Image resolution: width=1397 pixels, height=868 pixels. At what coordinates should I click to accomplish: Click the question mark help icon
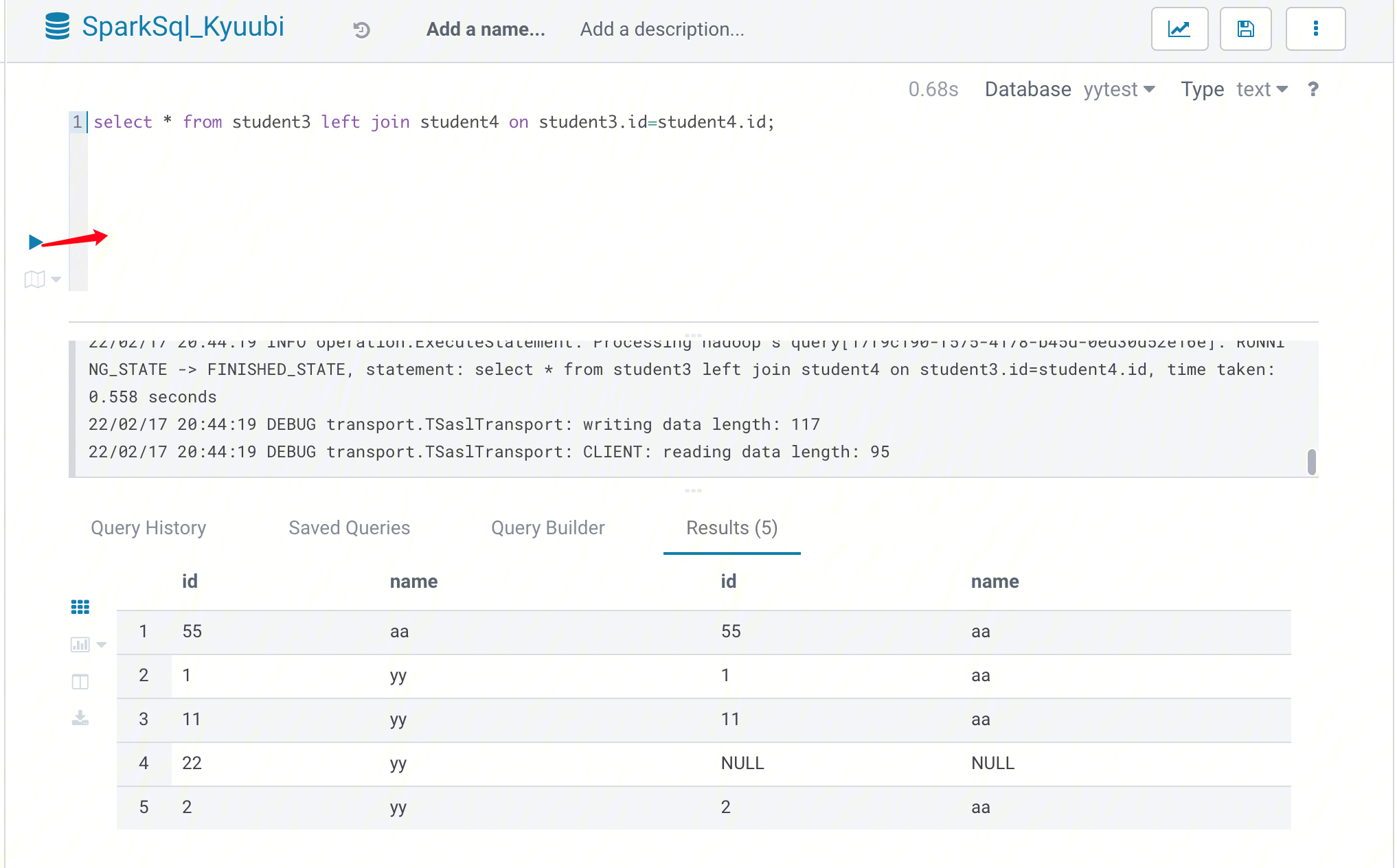(x=1313, y=89)
